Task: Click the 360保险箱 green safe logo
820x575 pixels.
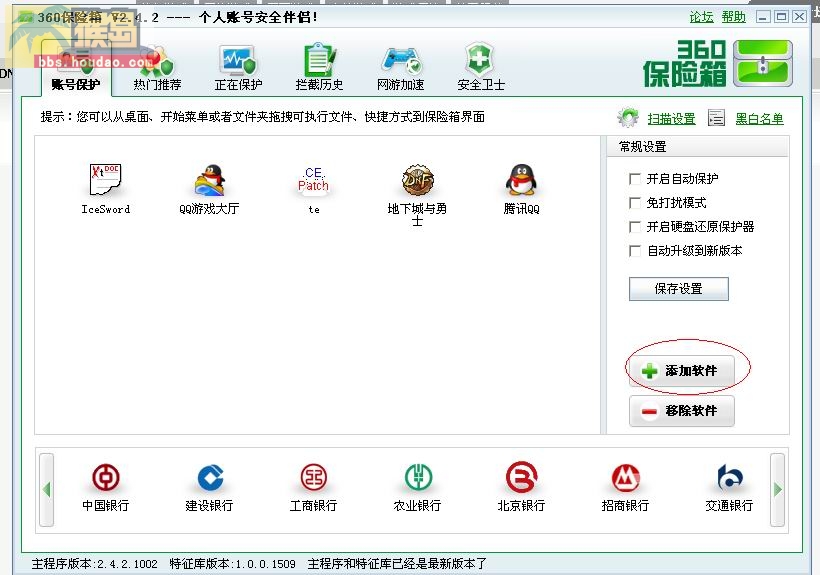Action: tap(763, 64)
